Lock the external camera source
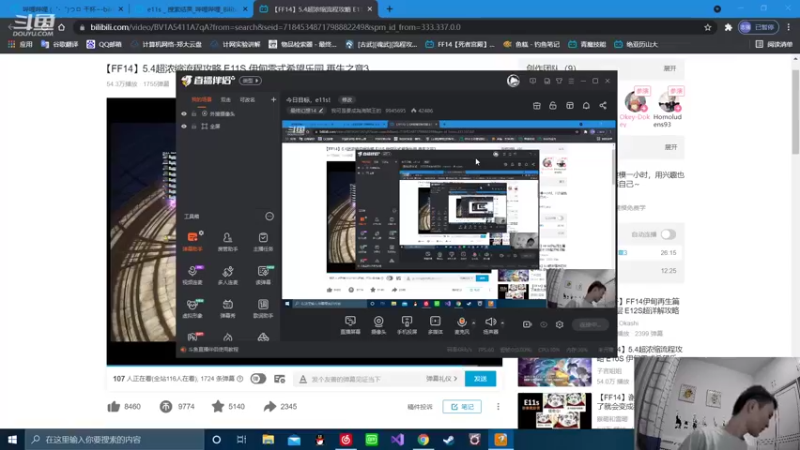Screen dimensions: 800x450 click(194, 114)
